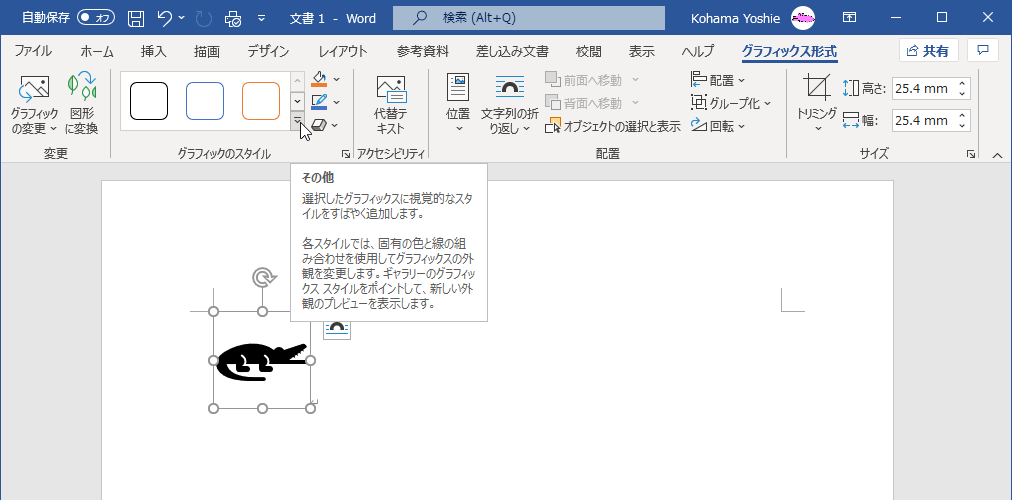The image size is (1012, 500).
Task: Switch to the デザイン tab
Action: (x=268, y=52)
